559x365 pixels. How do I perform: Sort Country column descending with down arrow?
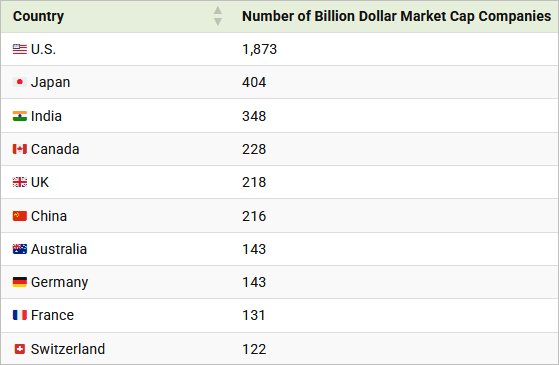point(218,21)
